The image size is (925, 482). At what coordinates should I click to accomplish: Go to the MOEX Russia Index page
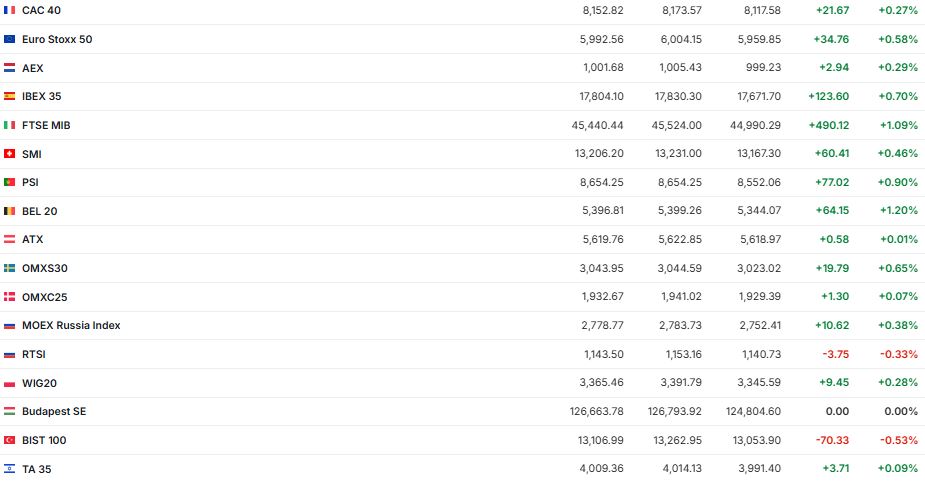point(71,325)
